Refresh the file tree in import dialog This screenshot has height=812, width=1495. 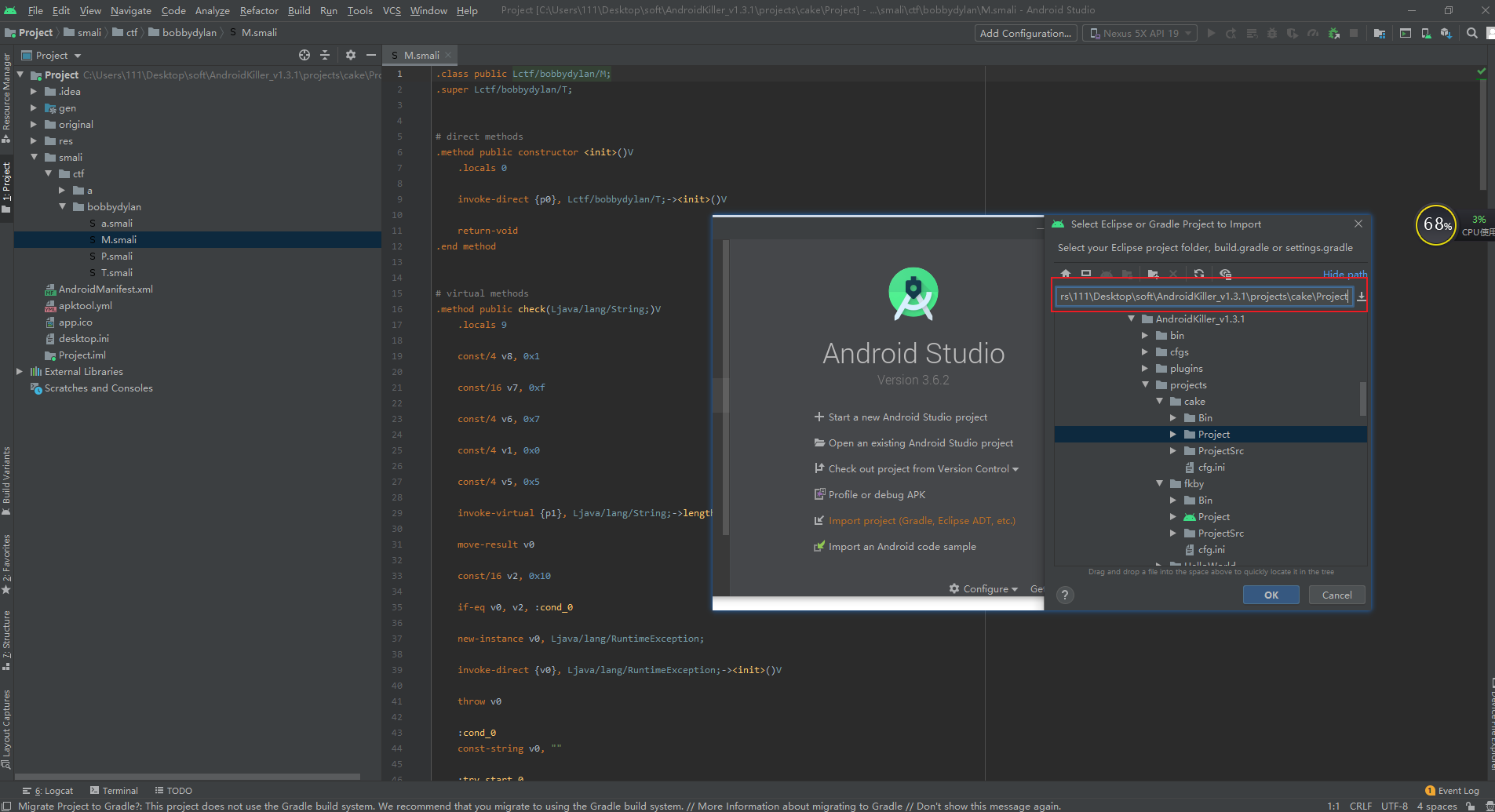[x=1199, y=274]
